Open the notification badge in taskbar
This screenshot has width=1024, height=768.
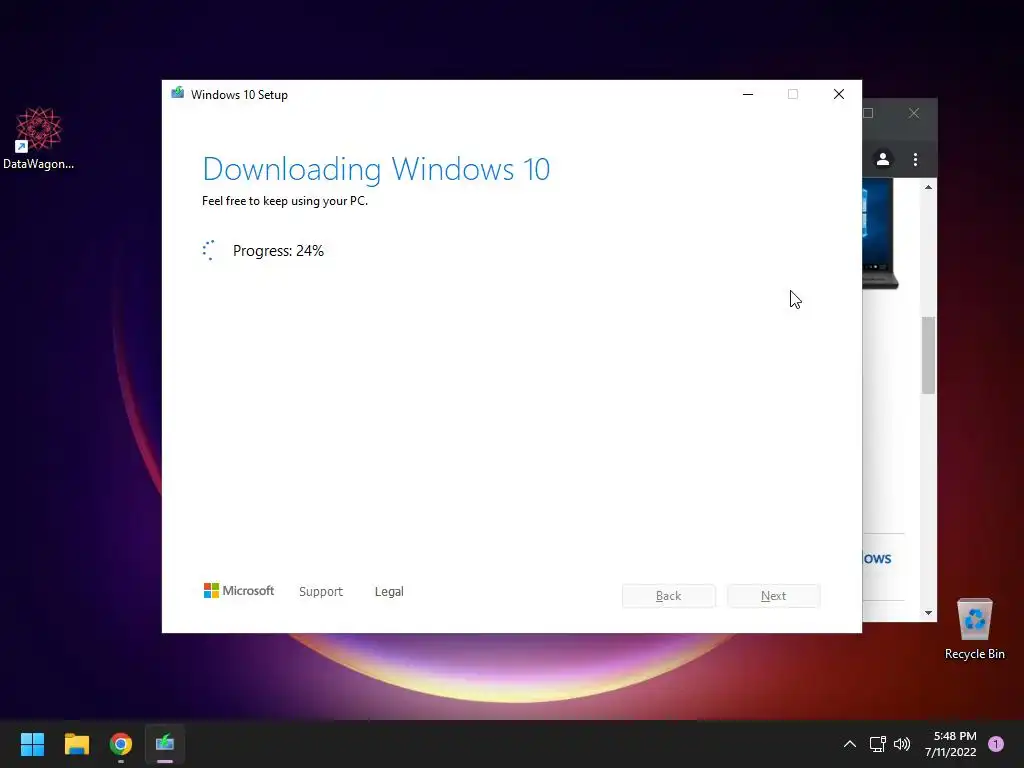point(996,744)
